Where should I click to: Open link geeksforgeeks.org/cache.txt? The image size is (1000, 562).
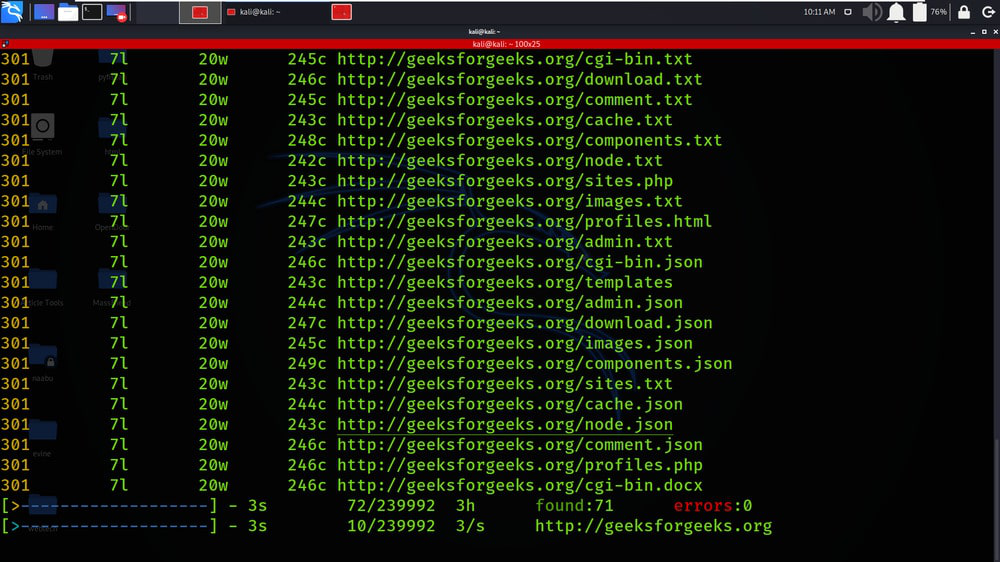coord(505,120)
